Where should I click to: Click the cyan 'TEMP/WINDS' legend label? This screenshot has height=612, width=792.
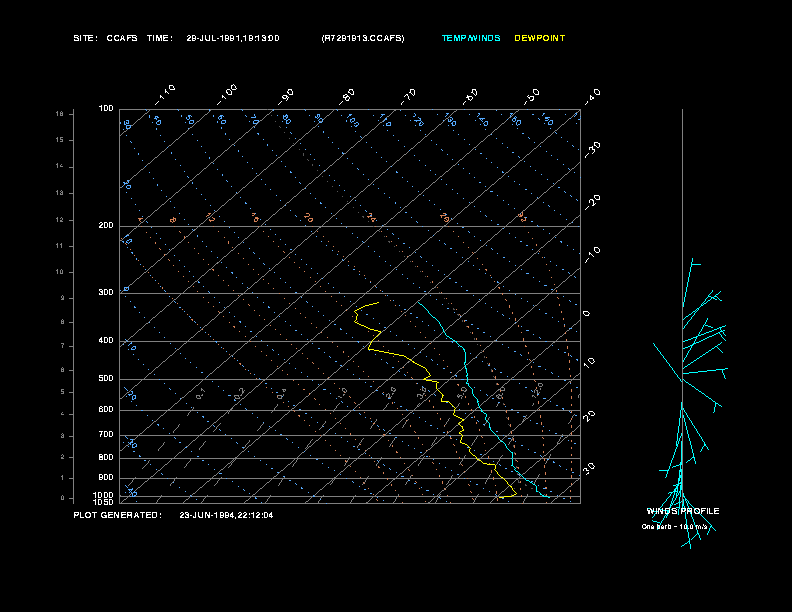click(x=471, y=38)
